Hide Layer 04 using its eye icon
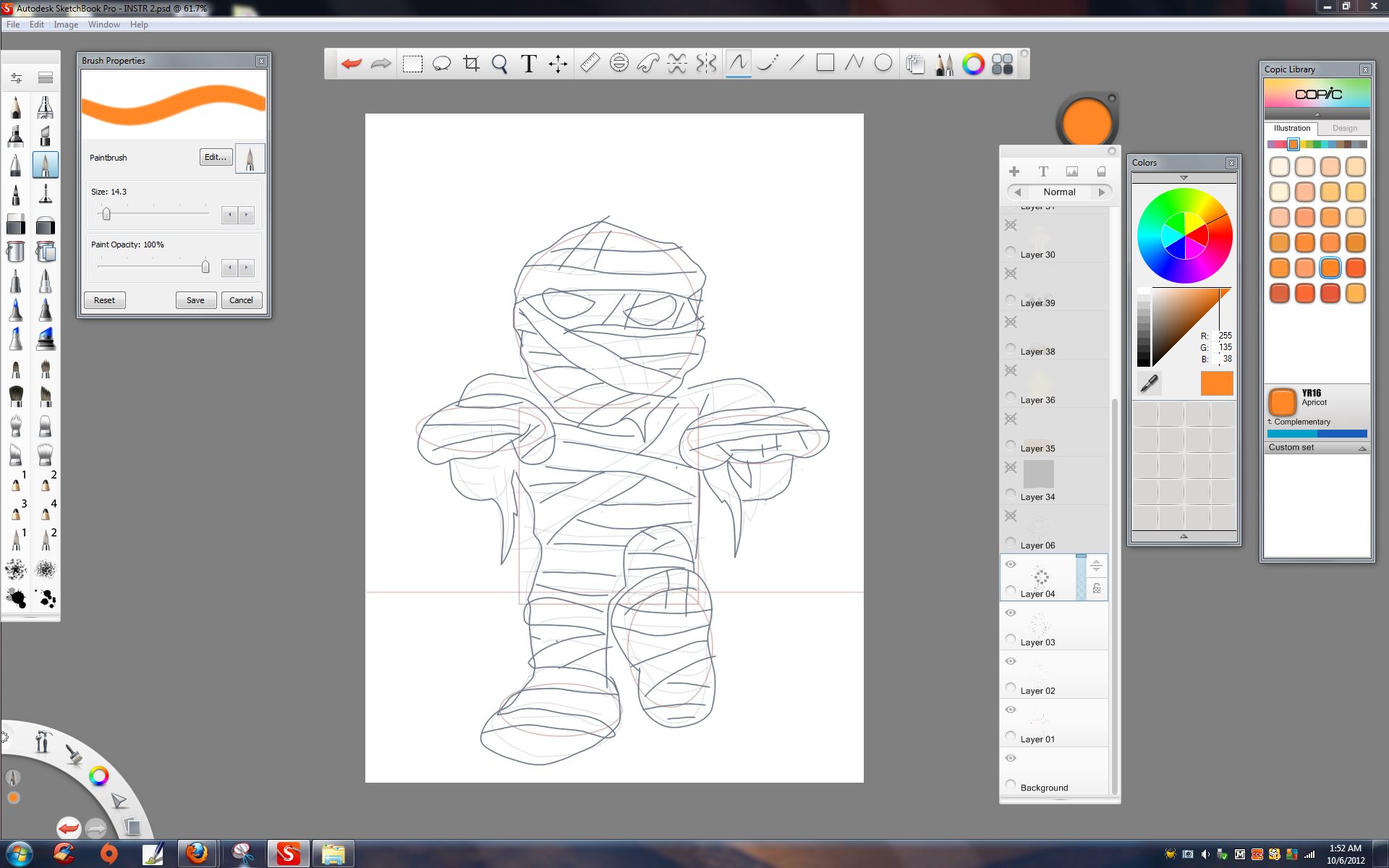The image size is (1389, 868). click(1011, 564)
